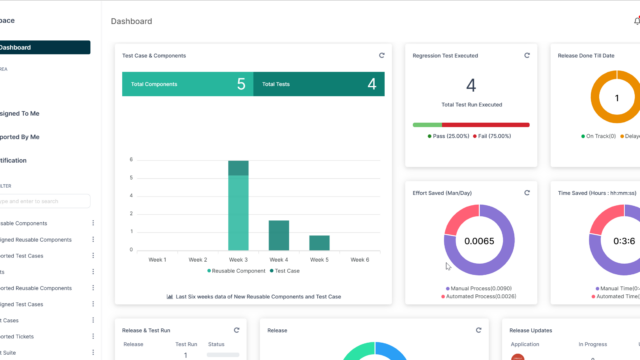Click the Dashboard page heading

tap(131, 21)
